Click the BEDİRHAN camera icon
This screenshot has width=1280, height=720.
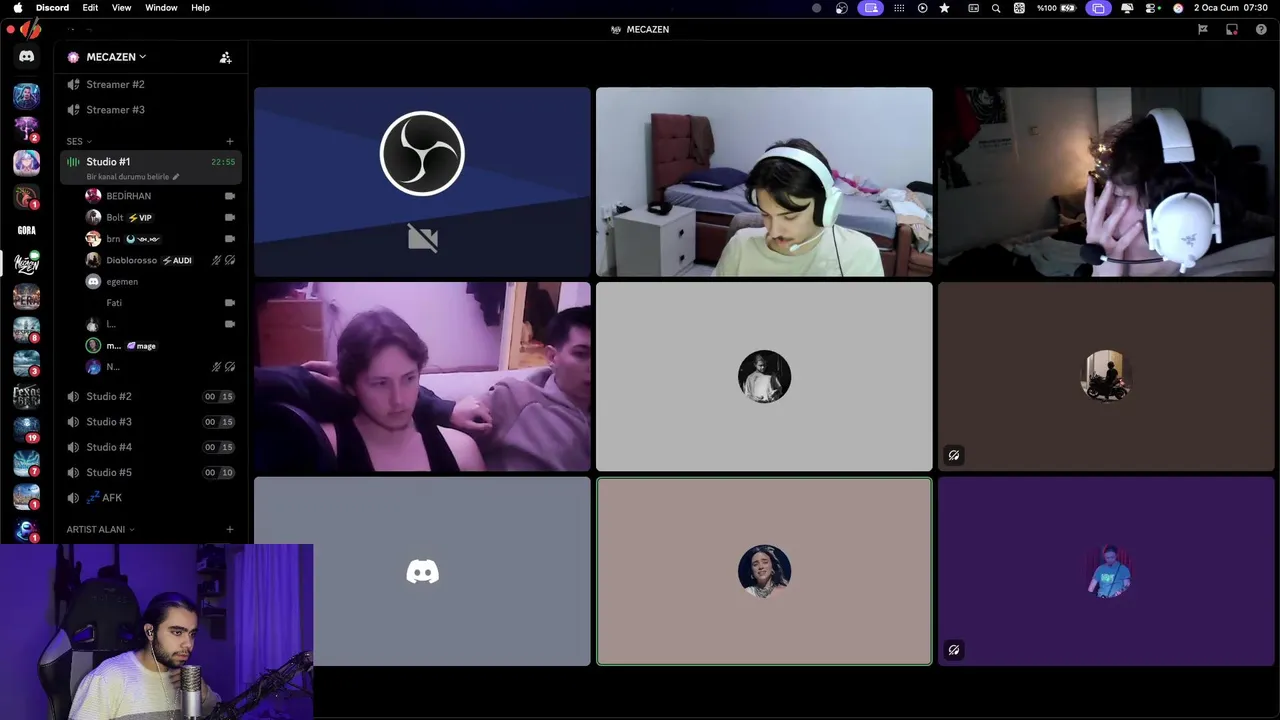coord(230,196)
